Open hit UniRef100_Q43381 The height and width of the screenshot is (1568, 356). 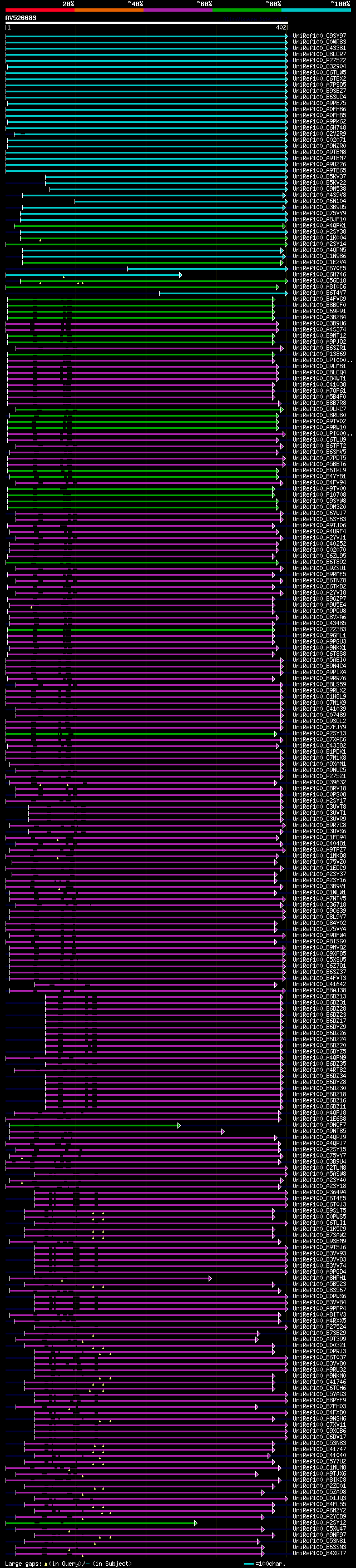(x=319, y=48)
